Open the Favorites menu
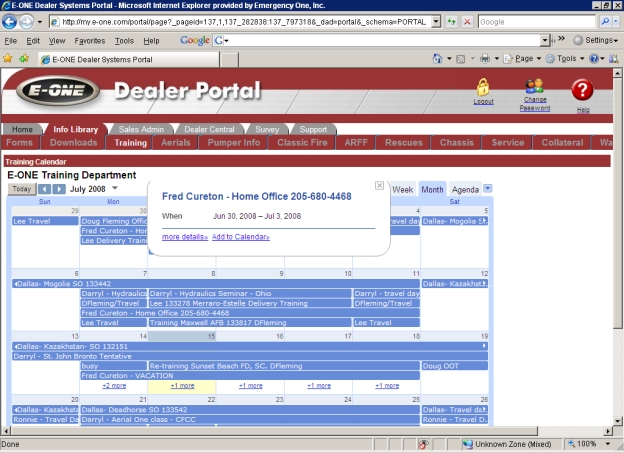Image resolution: width=624 pixels, height=453 pixels. [90, 41]
